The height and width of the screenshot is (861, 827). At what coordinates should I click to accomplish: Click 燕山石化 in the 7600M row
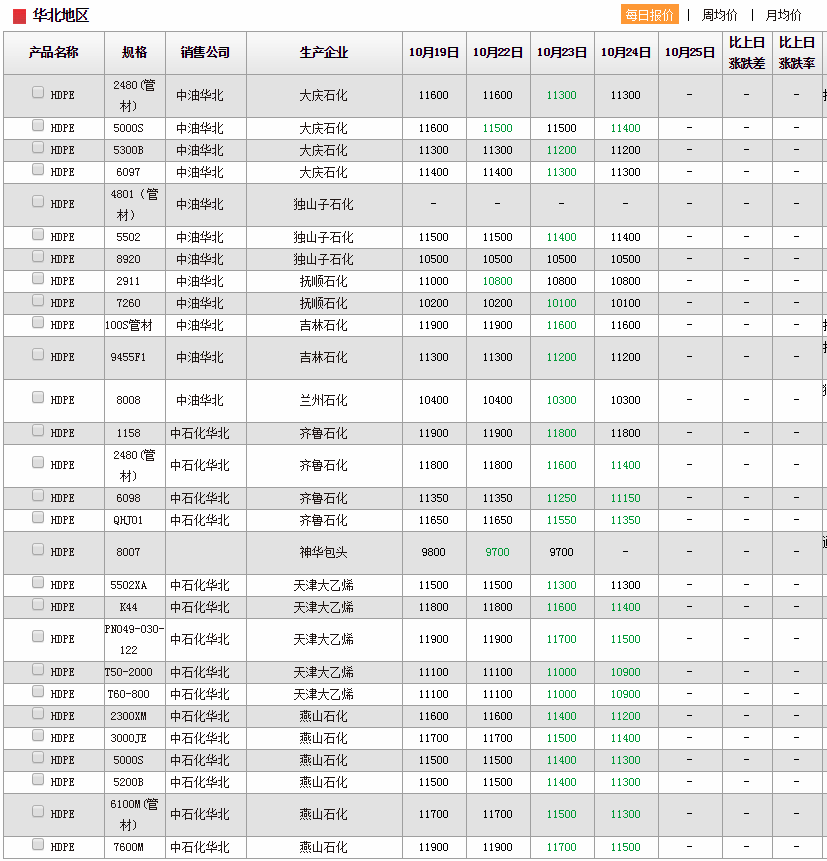pos(324,847)
